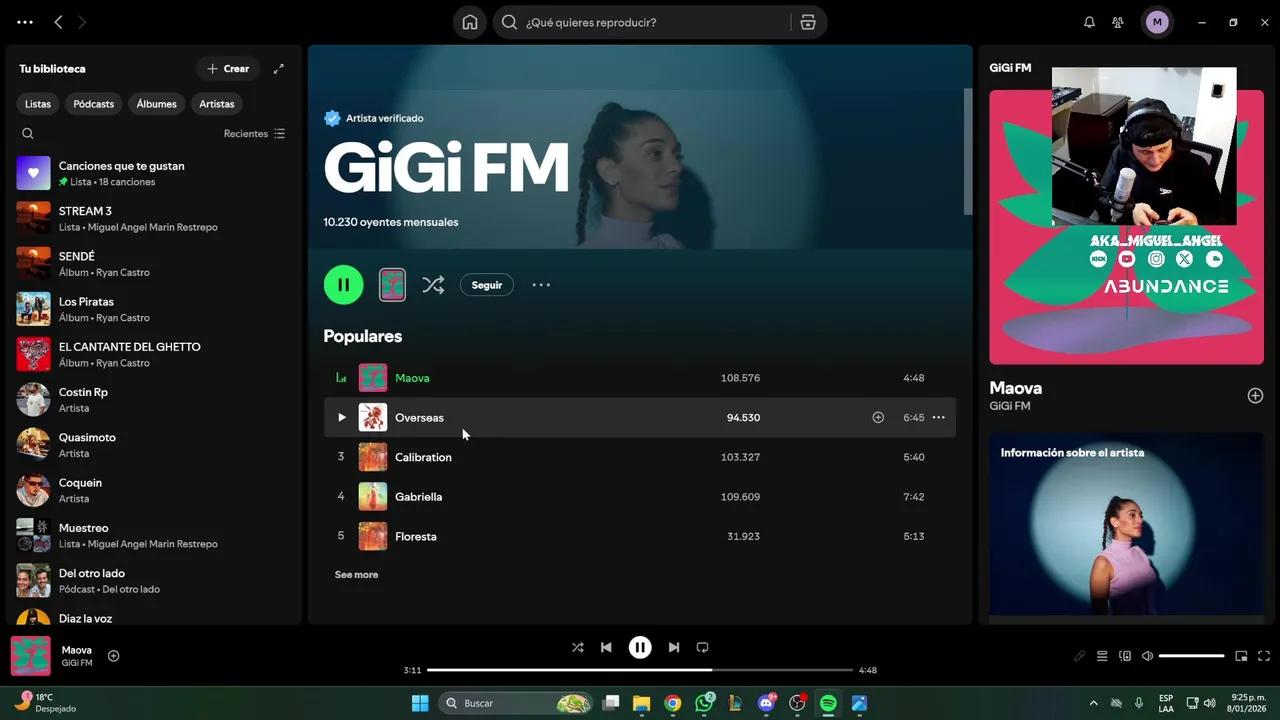Toggle shuffle on the artist page
The width and height of the screenshot is (1280, 720).
point(433,285)
